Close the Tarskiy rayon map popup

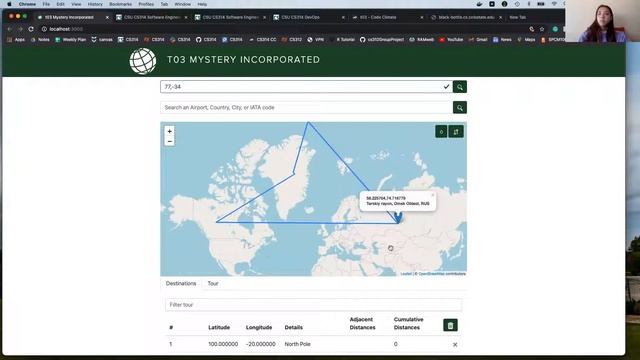coord(433,195)
